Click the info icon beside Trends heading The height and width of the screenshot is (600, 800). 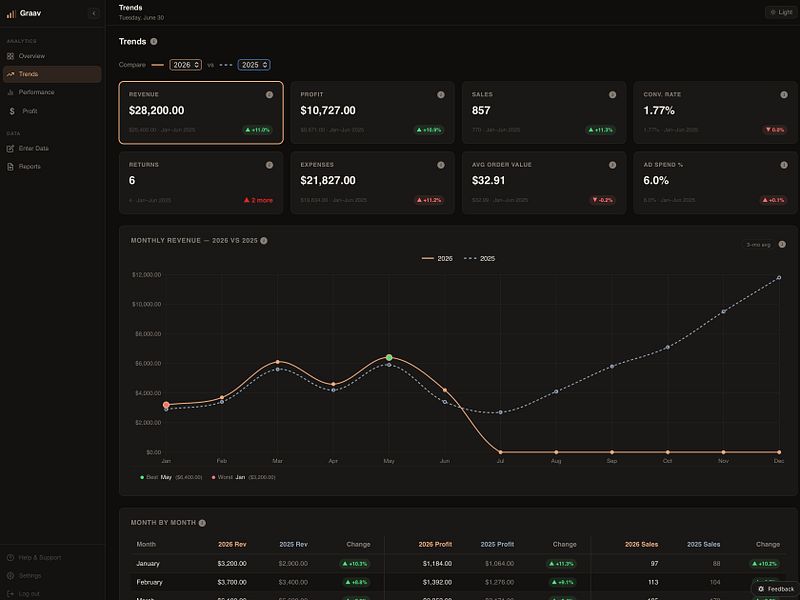click(154, 41)
